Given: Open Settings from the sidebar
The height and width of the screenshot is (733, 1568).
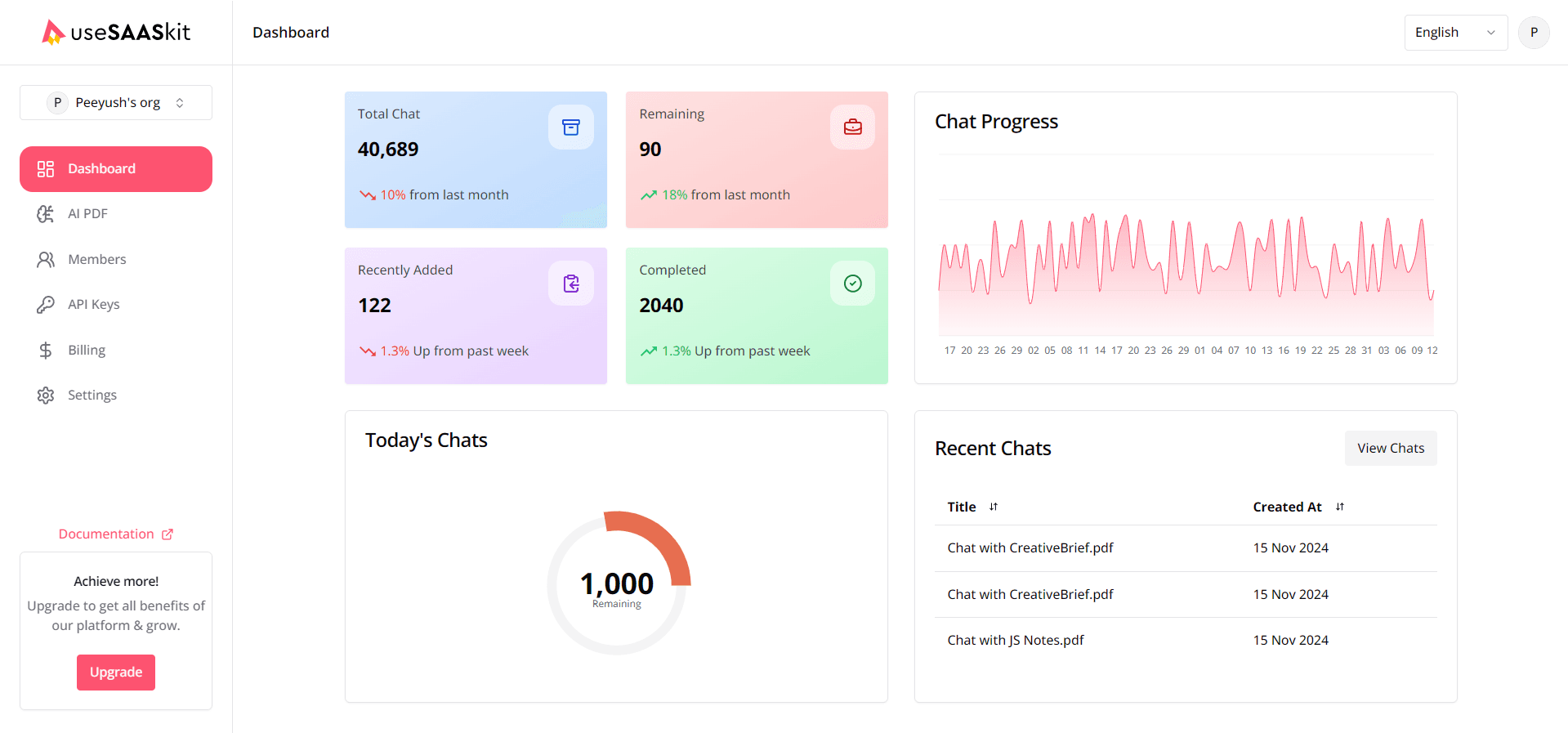Looking at the screenshot, I should tap(92, 396).
